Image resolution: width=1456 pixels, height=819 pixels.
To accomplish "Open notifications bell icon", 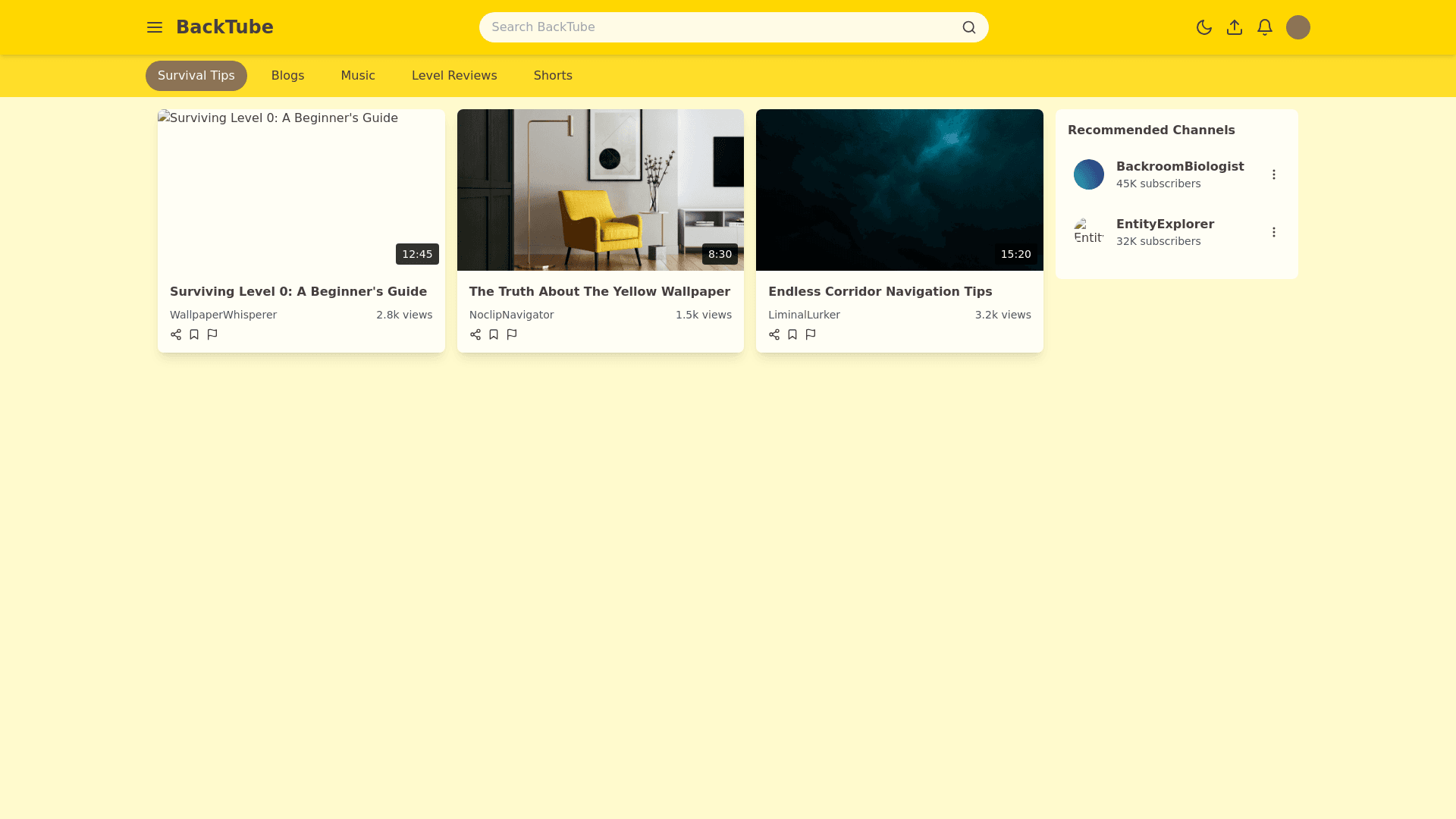I will 1265,27.
